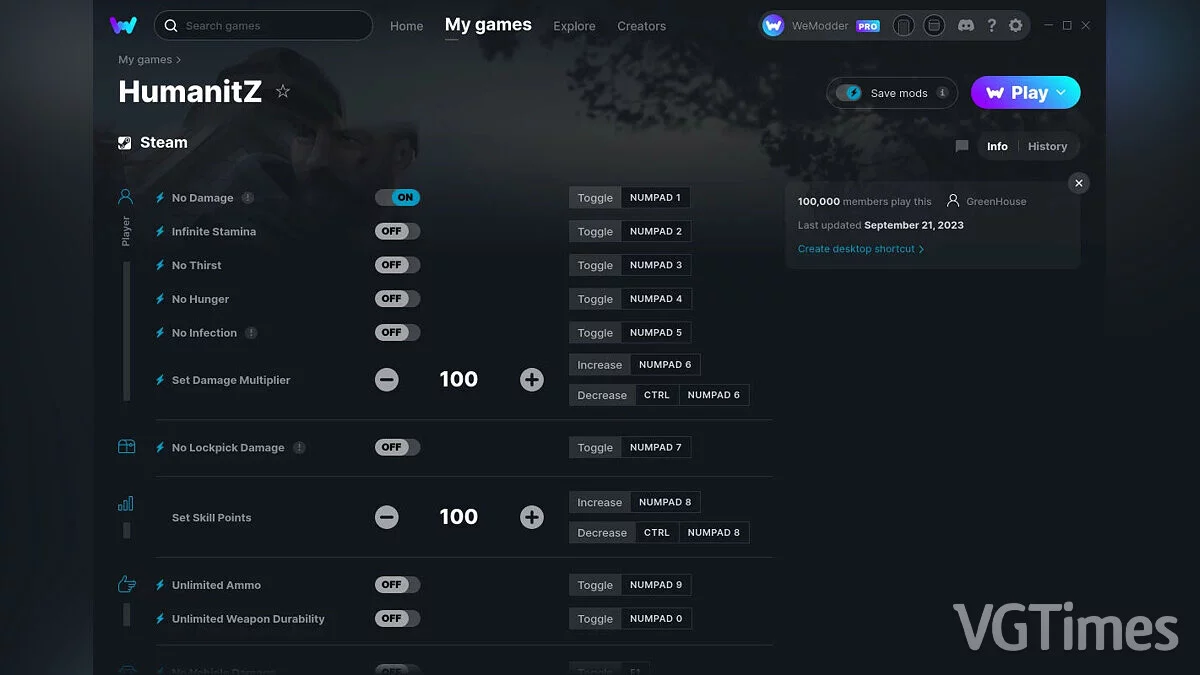Screen dimensions: 1200x675
Task: Click Create desktop shortcut link
Action: pyautogui.click(x=861, y=249)
